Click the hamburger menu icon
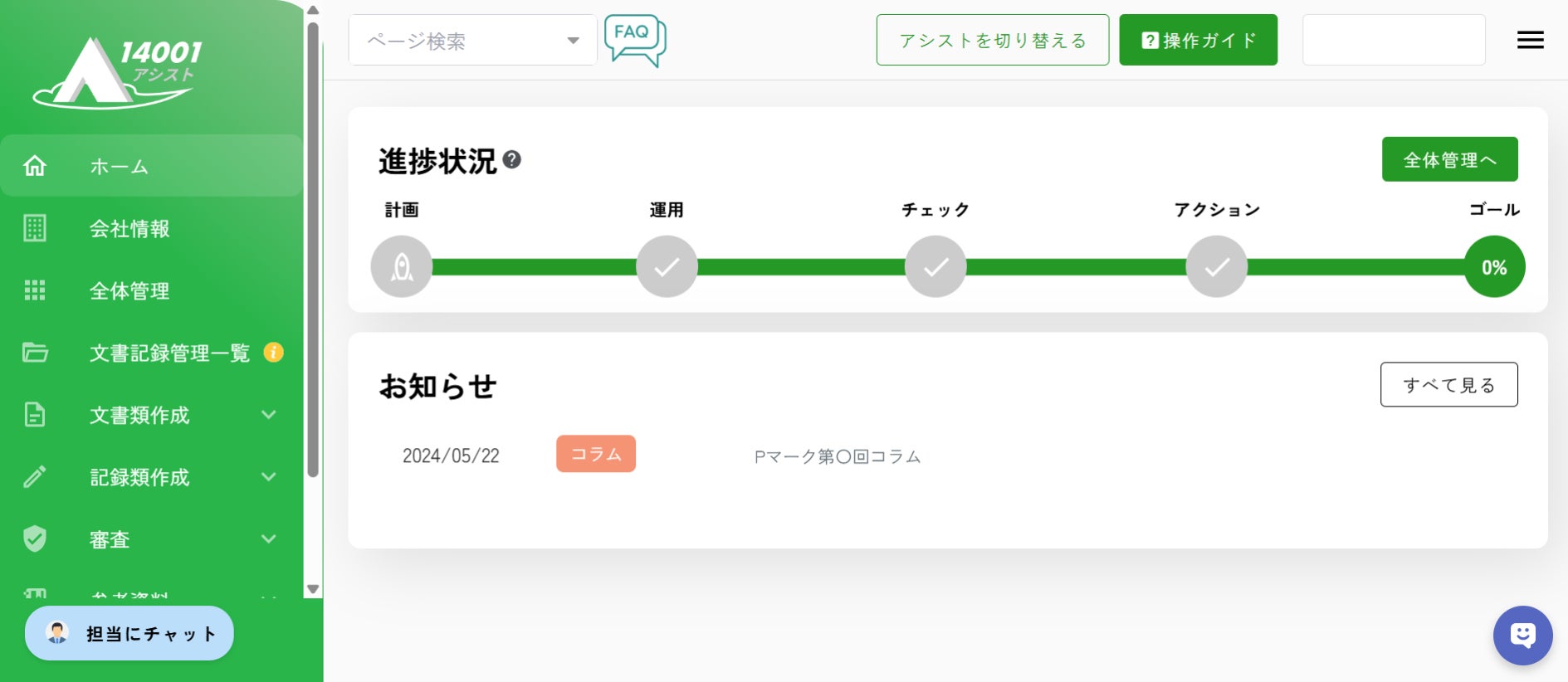 click(x=1530, y=40)
